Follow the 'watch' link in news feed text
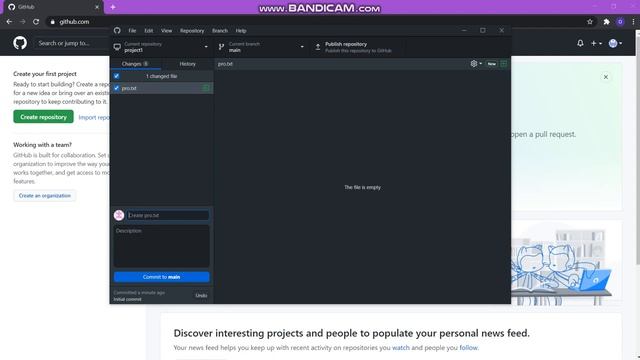 (x=400, y=348)
